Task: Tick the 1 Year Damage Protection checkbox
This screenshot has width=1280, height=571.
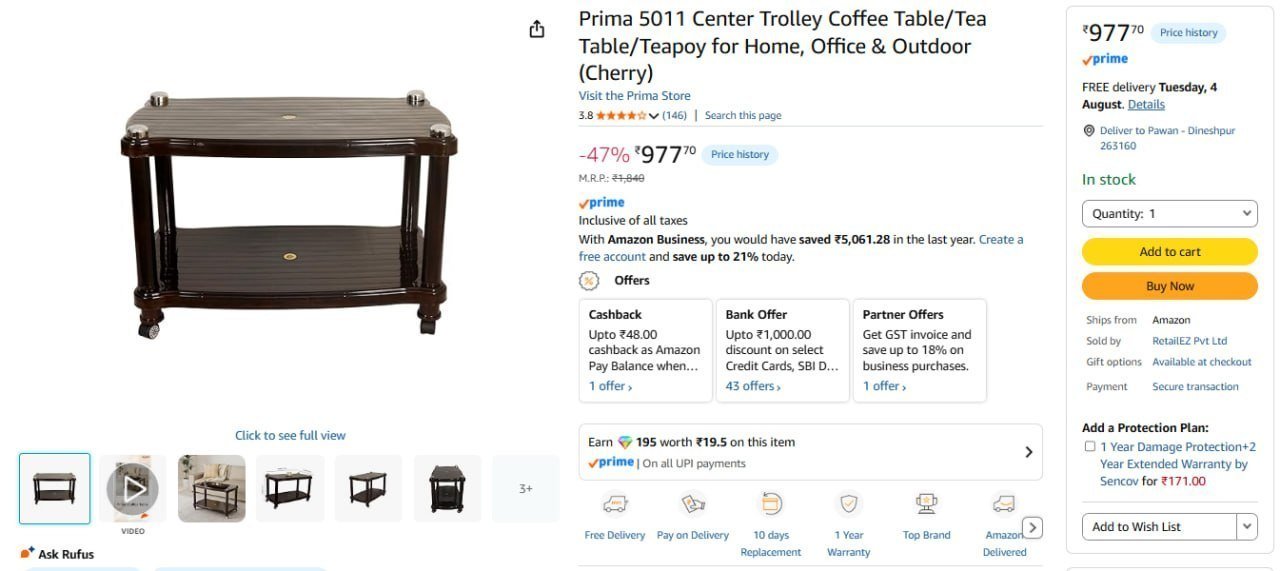Action: [1090, 447]
